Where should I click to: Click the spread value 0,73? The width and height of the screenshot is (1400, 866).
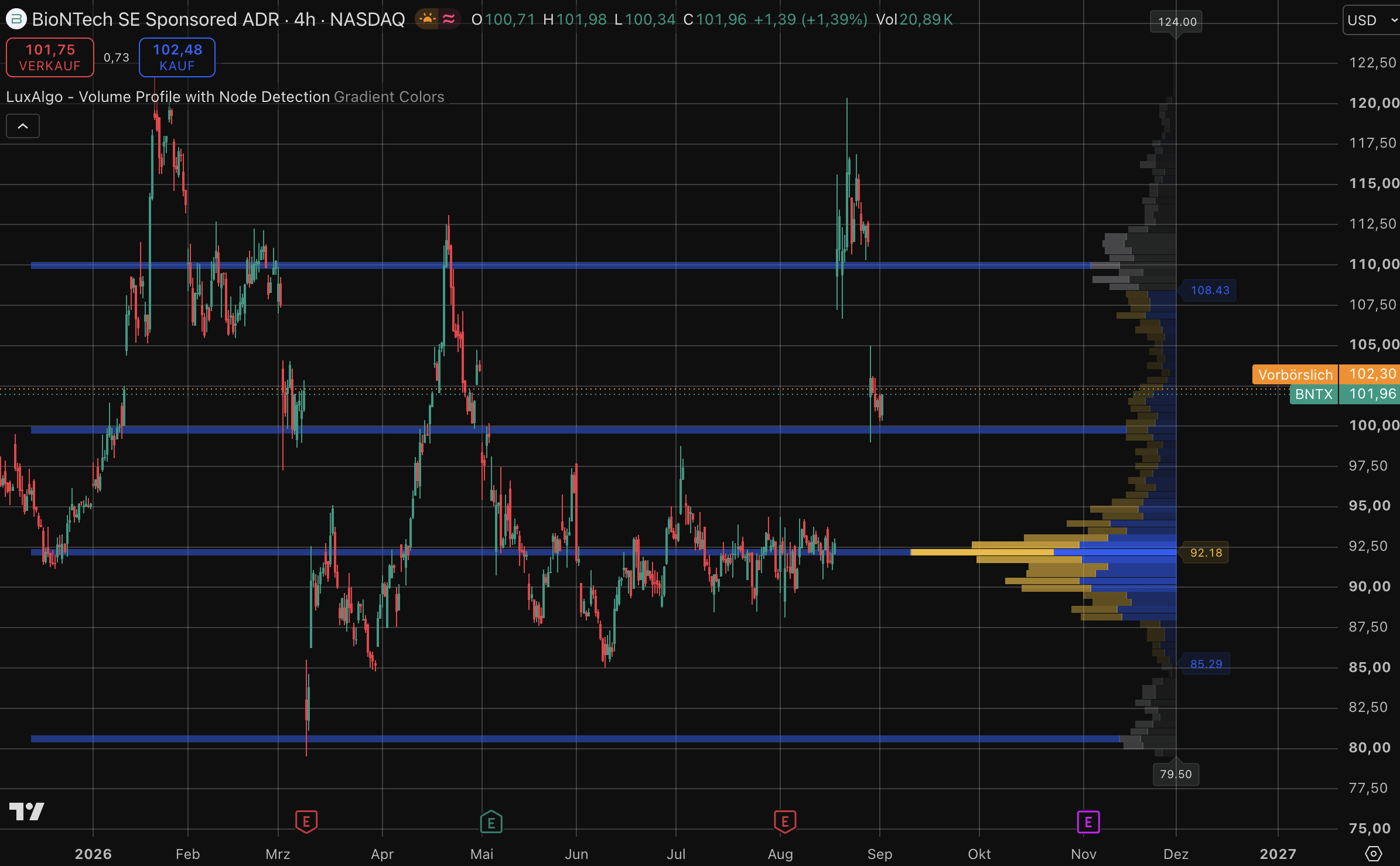(x=116, y=57)
